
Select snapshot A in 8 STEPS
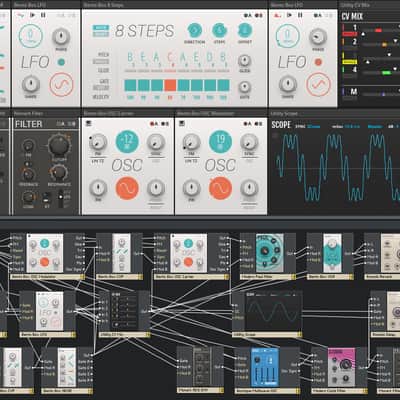pos(247,15)
